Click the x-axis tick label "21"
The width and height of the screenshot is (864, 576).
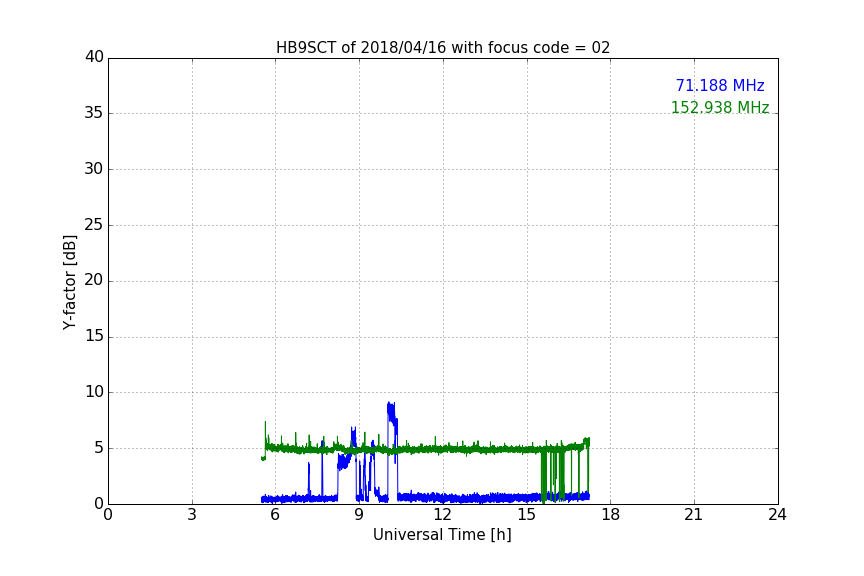coord(694,515)
